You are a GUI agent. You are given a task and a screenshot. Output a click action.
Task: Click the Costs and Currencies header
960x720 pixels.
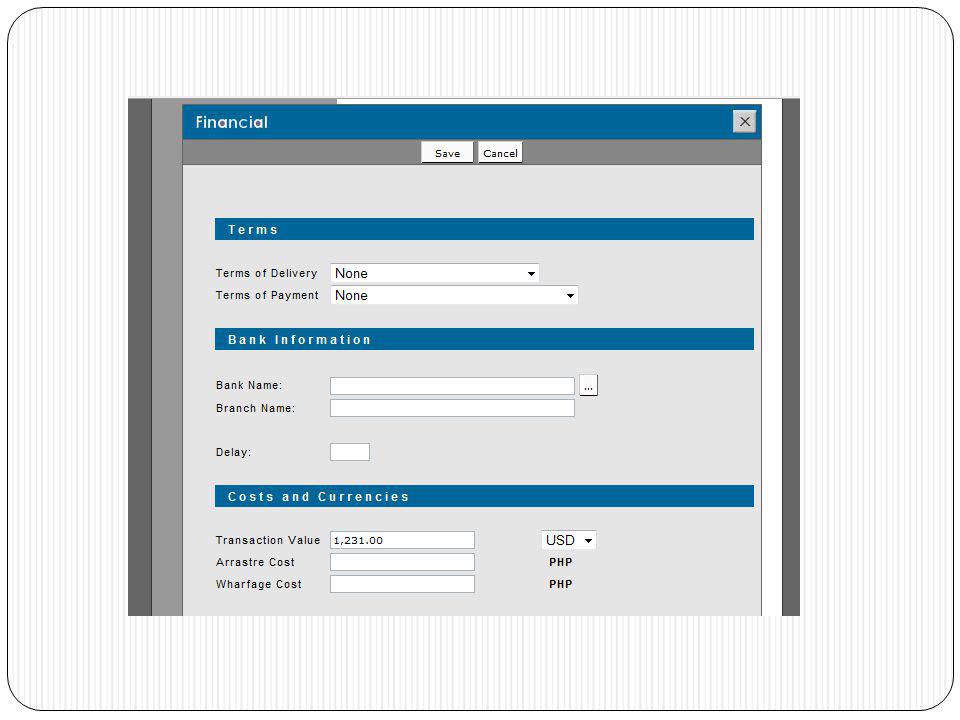484,496
